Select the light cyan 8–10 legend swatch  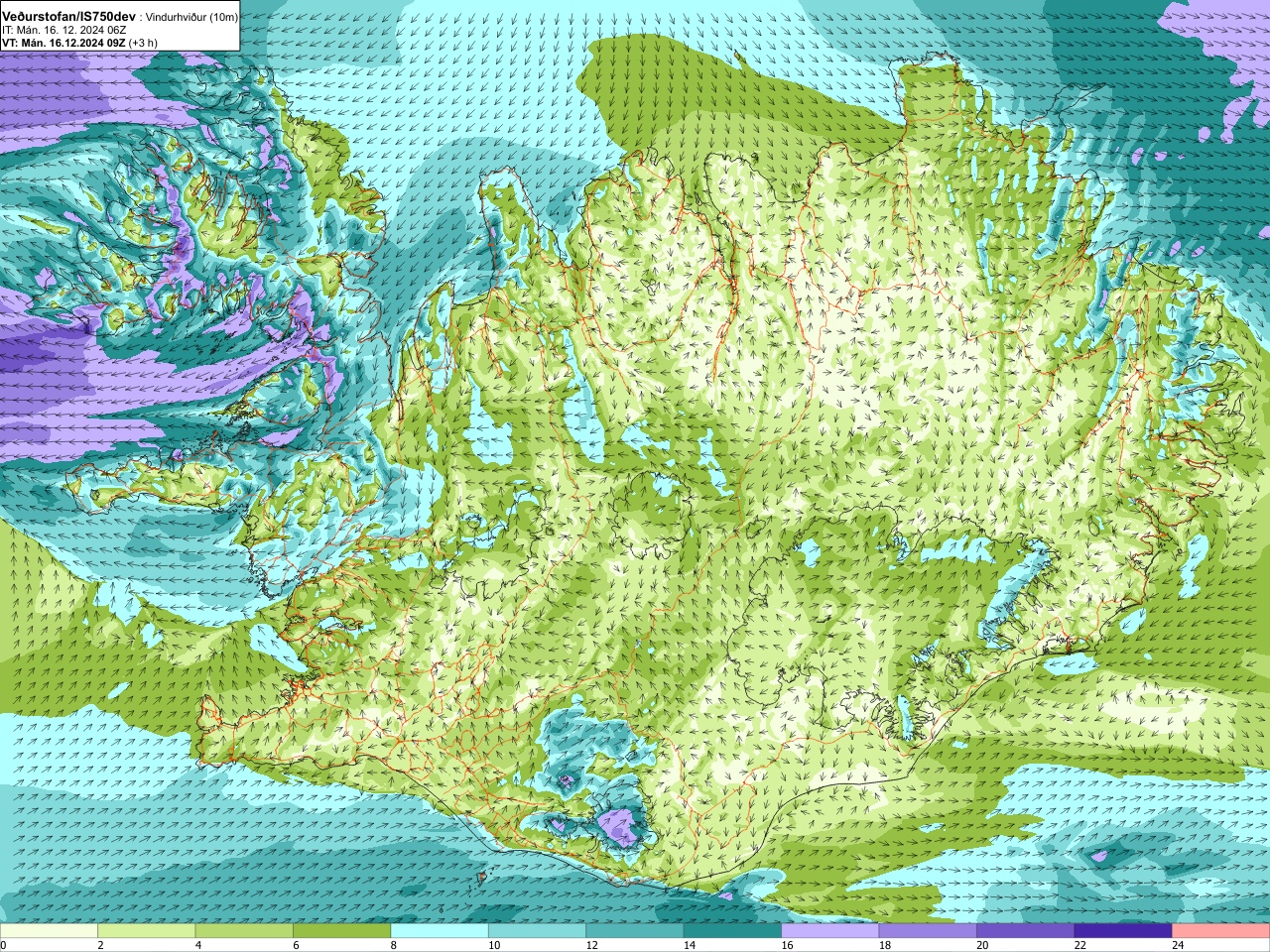coord(440,931)
